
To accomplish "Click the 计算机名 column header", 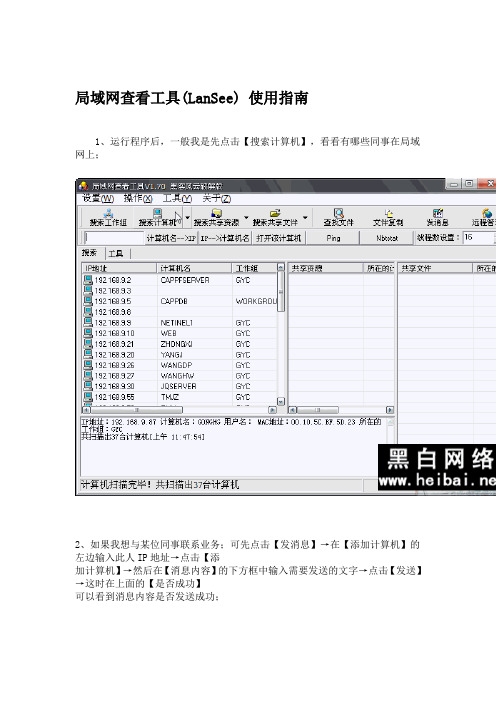I will [195, 268].
